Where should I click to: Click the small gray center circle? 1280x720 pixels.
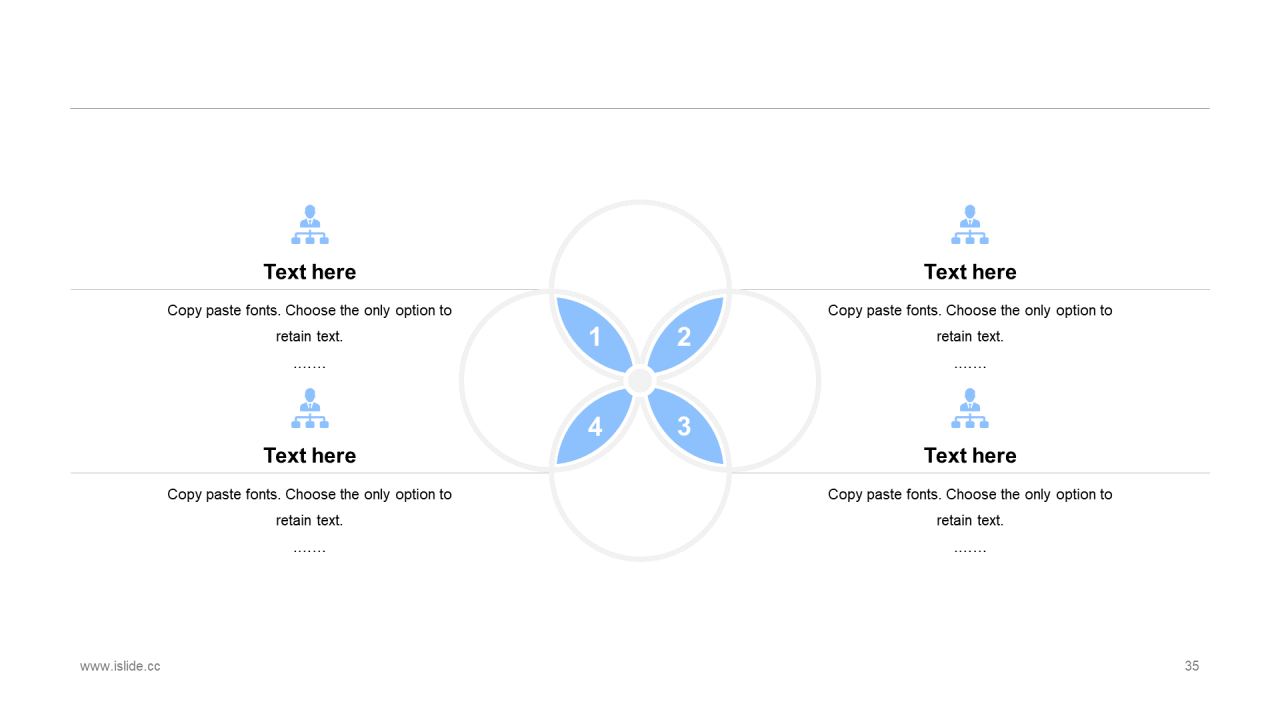[640, 381]
